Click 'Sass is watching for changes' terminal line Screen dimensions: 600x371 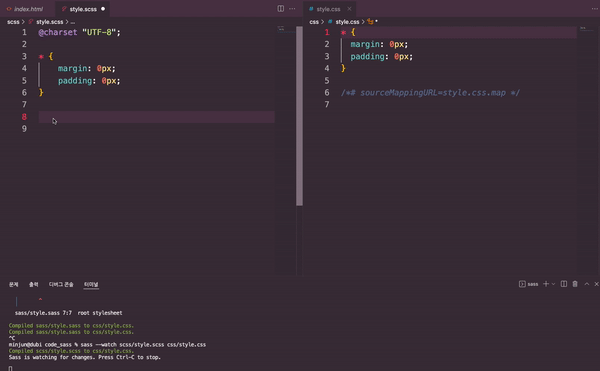pyautogui.click(x=85, y=357)
